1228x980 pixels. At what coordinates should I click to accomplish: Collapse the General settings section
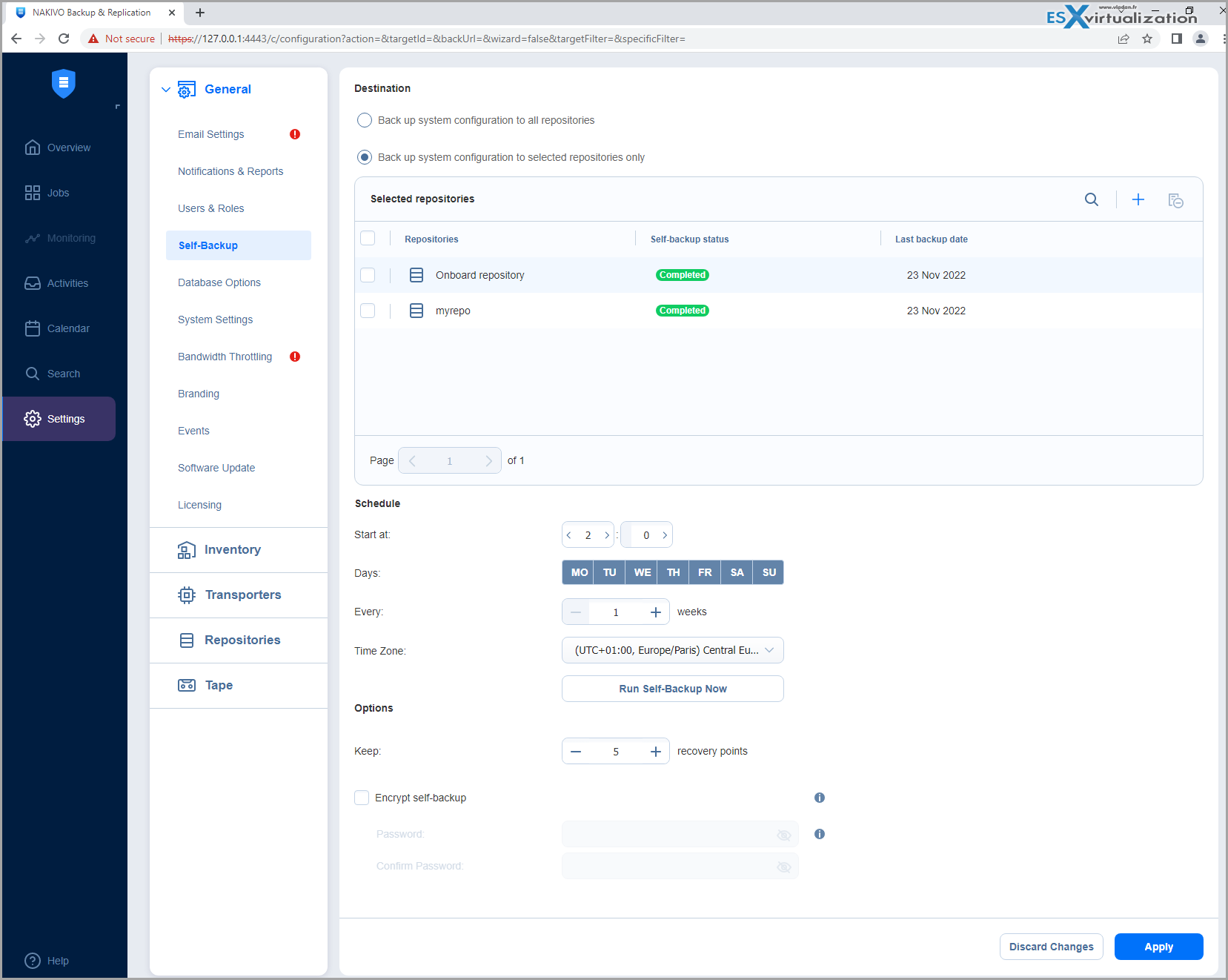pyautogui.click(x=166, y=90)
